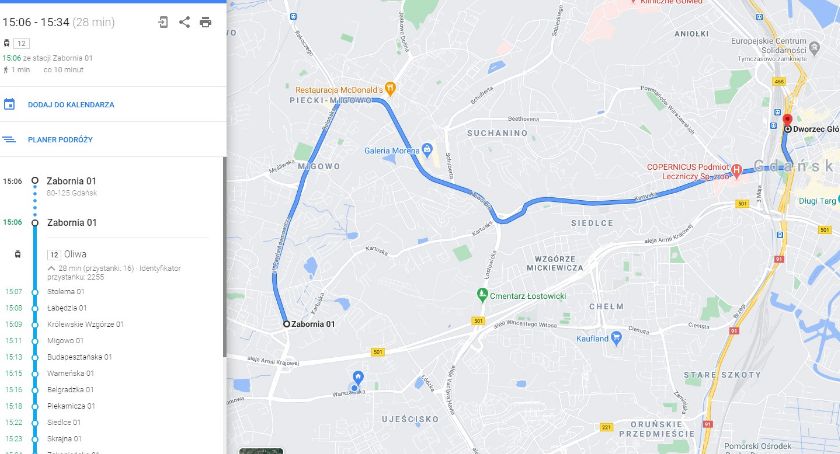Screen dimensions: 840x454
Task: Click the Europejskie Centrum Solidarności marker
Action: click(814, 47)
